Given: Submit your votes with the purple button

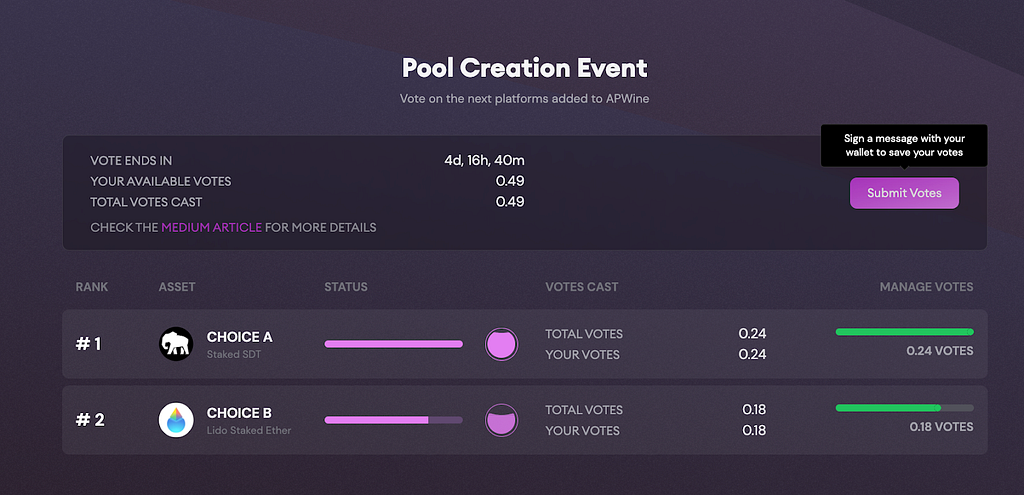Looking at the screenshot, I should [904, 193].
